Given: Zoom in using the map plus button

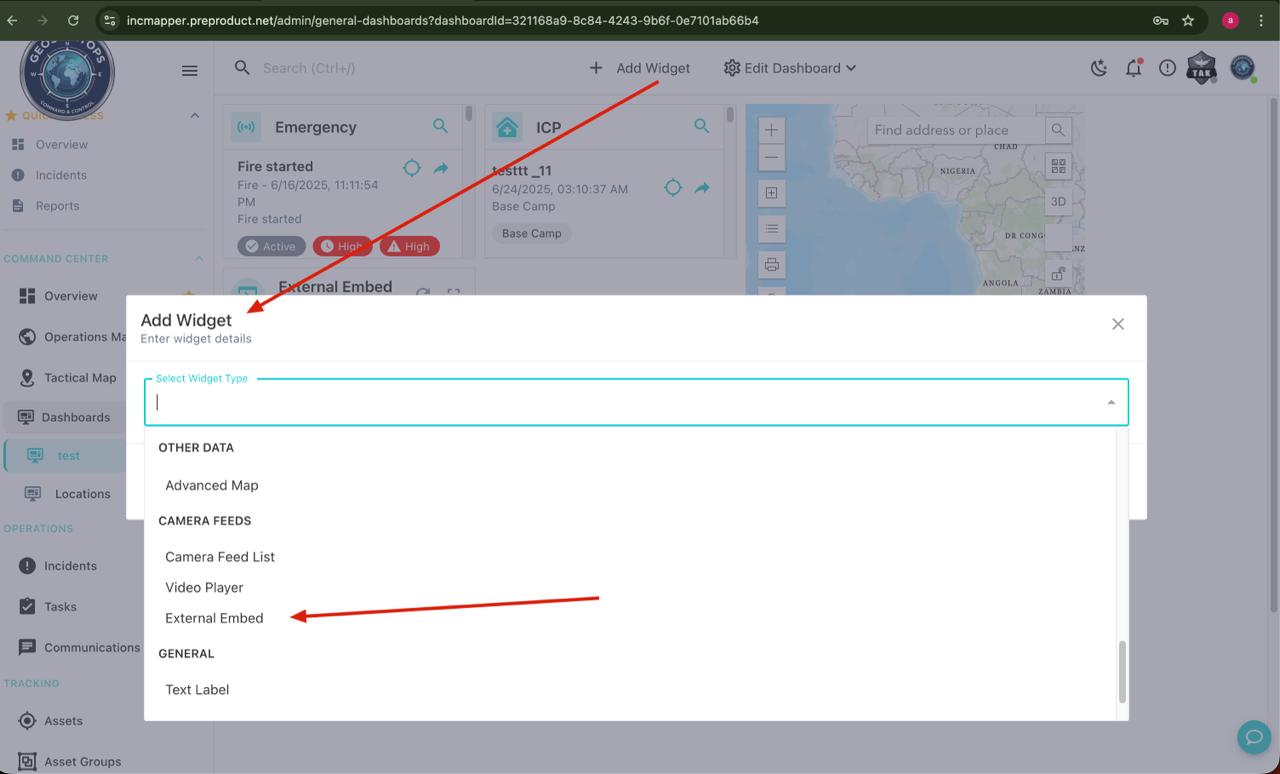Looking at the screenshot, I should click(771, 130).
